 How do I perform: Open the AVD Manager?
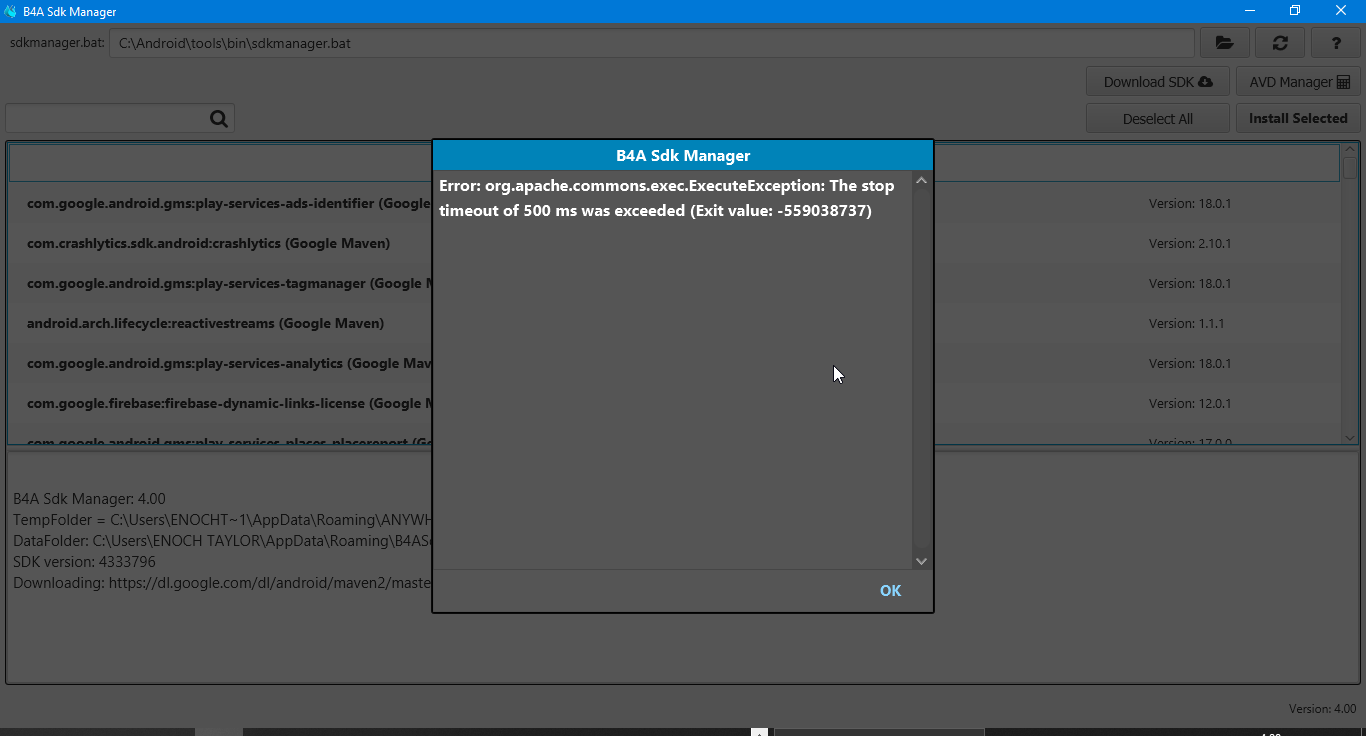click(x=1299, y=82)
